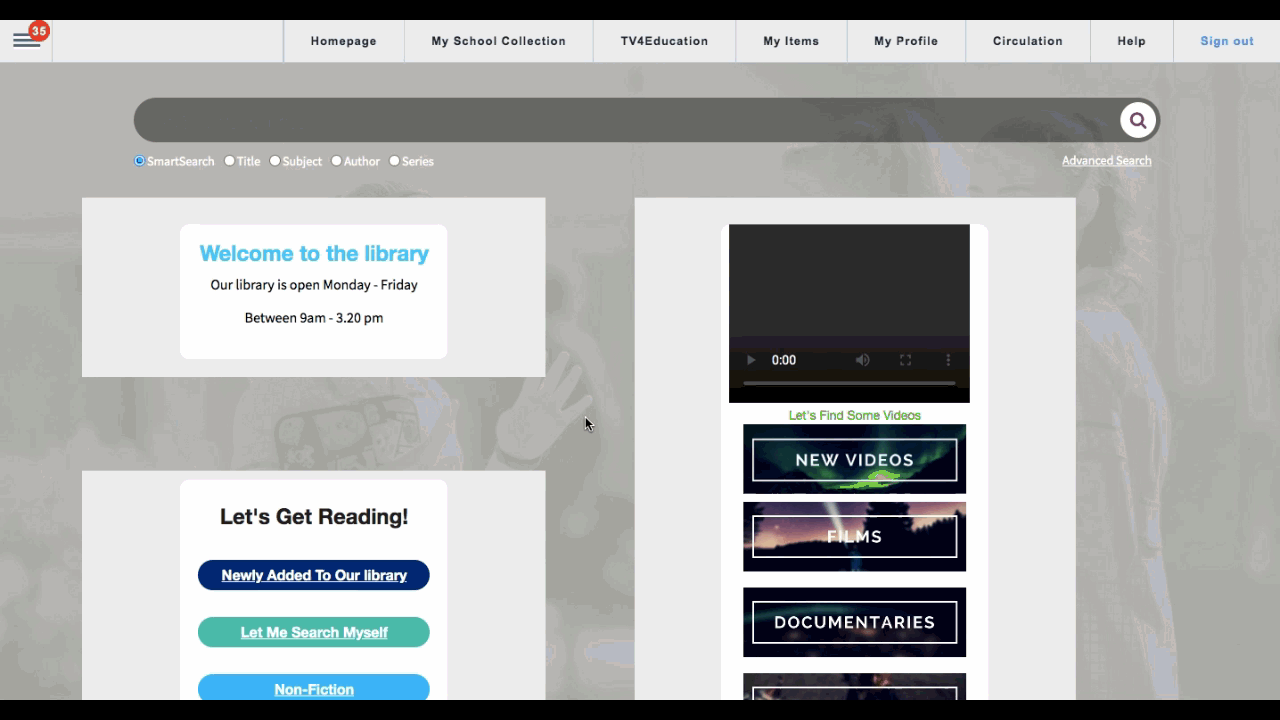The height and width of the screenshot is (720, 1280).
Task: Click the Let Me Search Myself button
Action: point(314,632)
